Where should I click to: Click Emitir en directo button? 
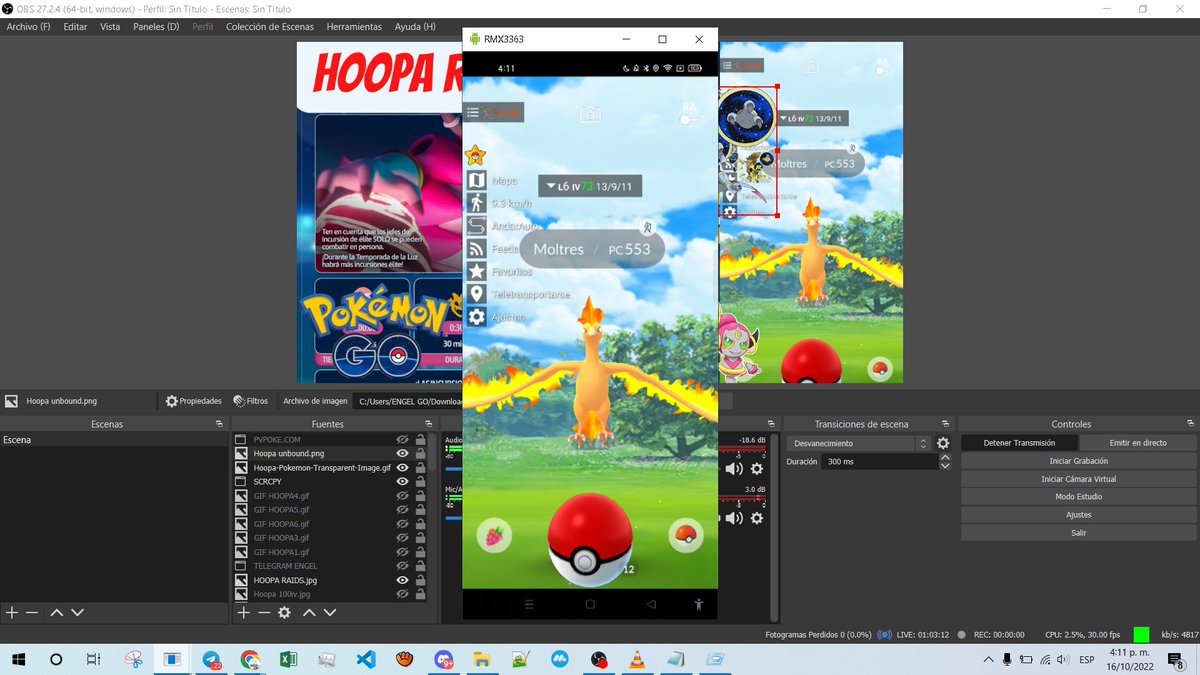click(1138, 443)
